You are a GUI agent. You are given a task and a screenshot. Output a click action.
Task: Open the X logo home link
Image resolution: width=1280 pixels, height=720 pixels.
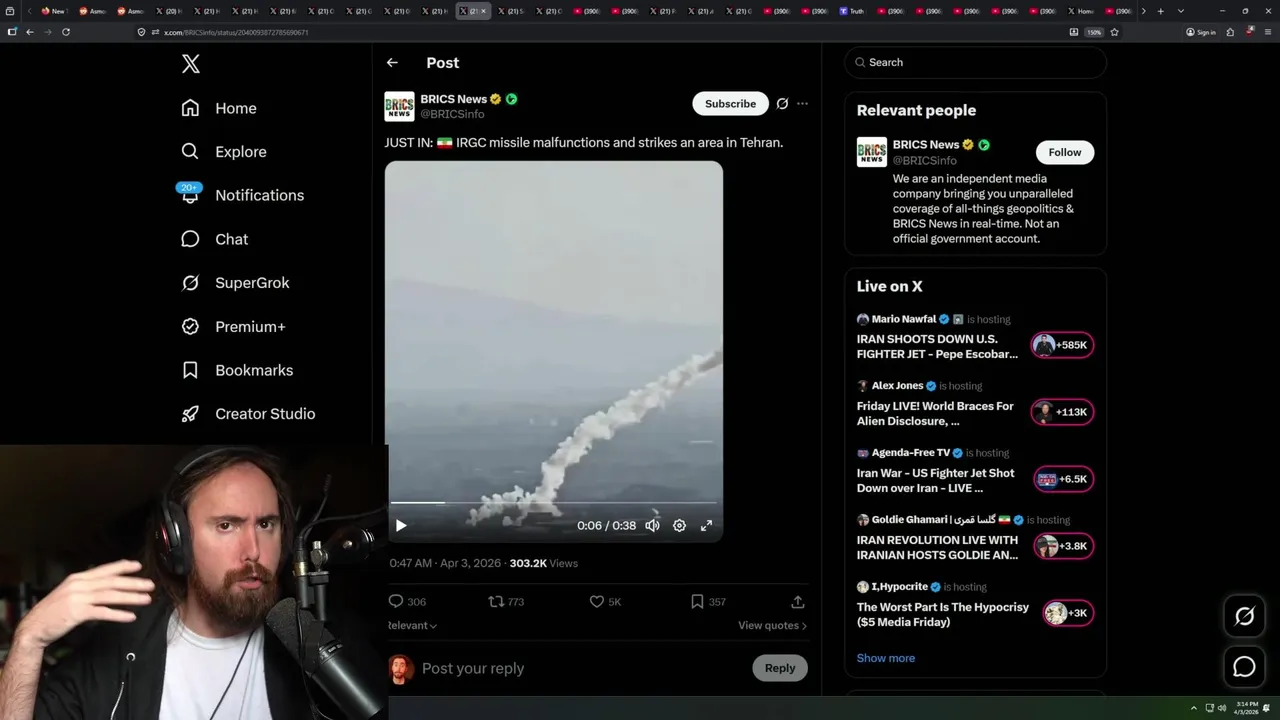click(191, 64)
